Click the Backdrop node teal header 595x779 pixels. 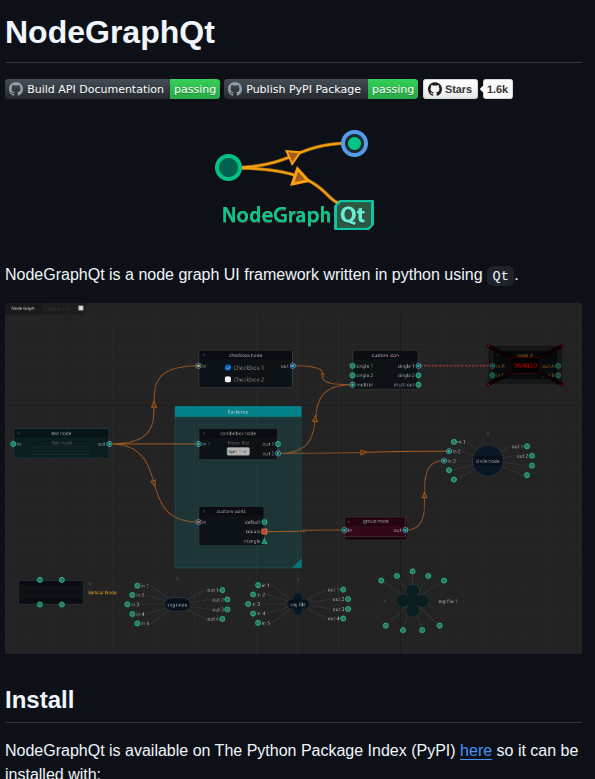point(238,411)
